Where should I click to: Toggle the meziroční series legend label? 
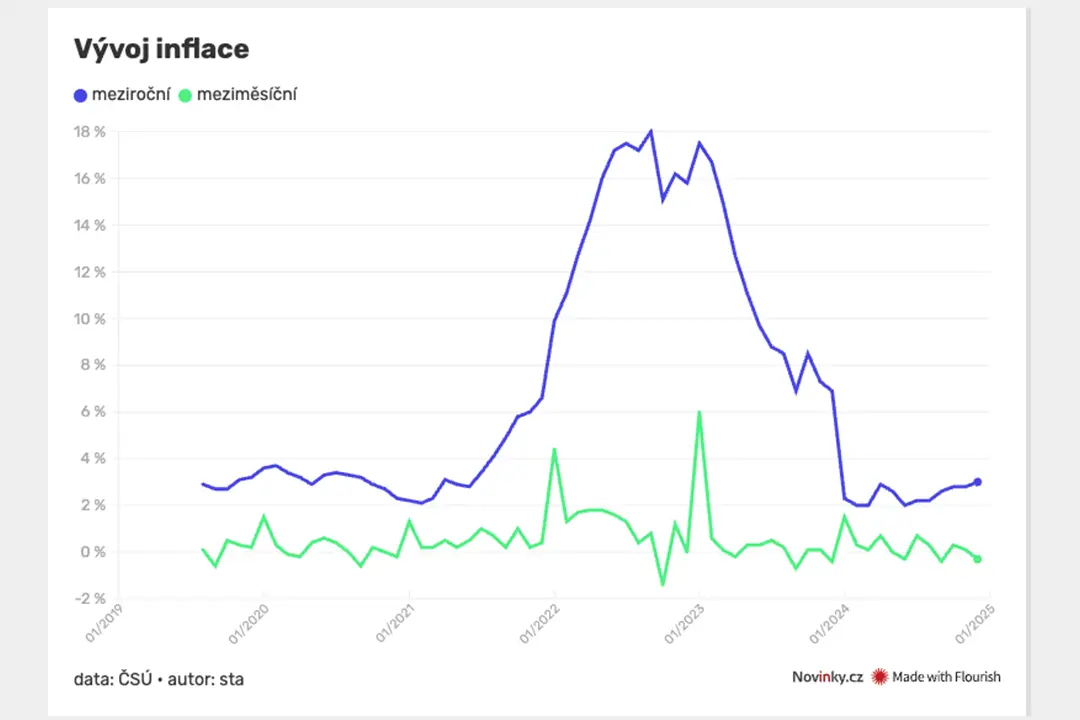click(131, 94)
